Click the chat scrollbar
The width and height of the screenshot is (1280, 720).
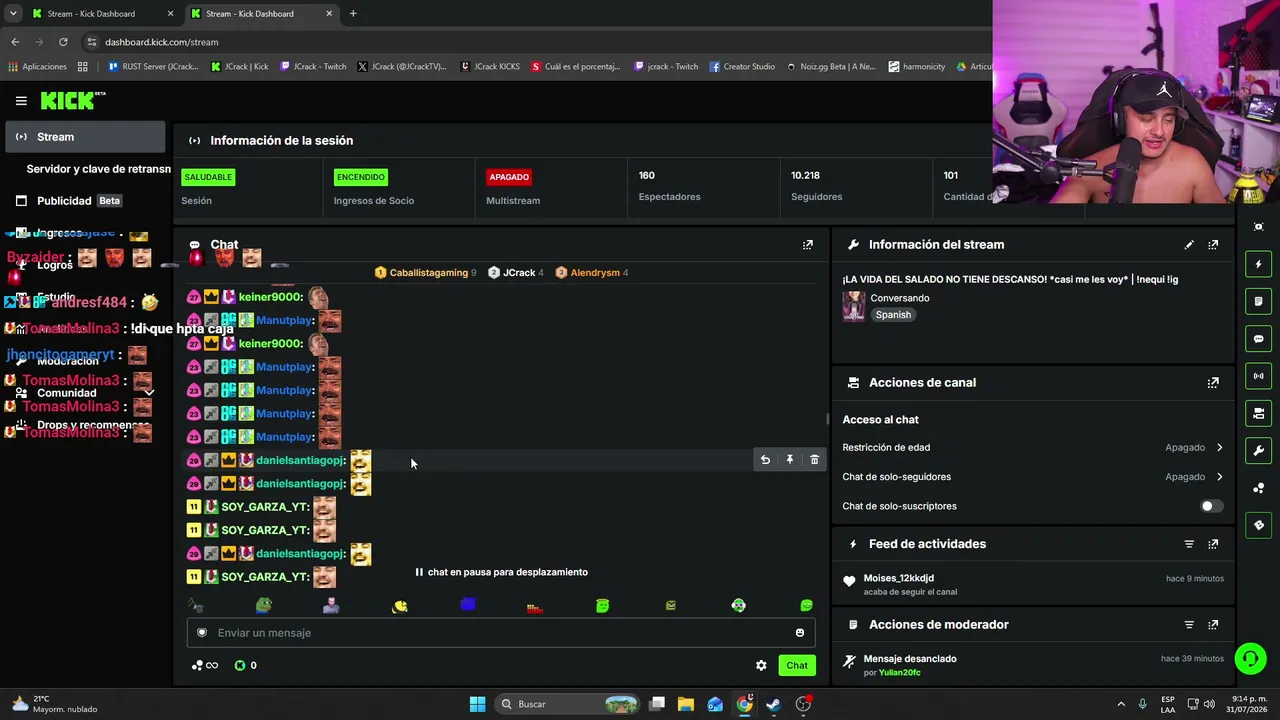click(x=827, y=419)
